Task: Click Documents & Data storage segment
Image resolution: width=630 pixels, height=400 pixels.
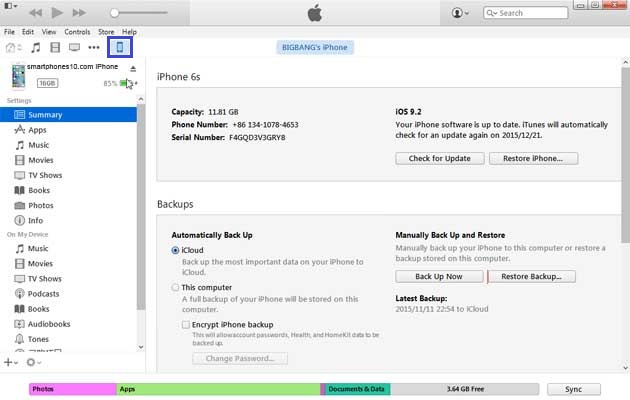Action: coord(358,389)
